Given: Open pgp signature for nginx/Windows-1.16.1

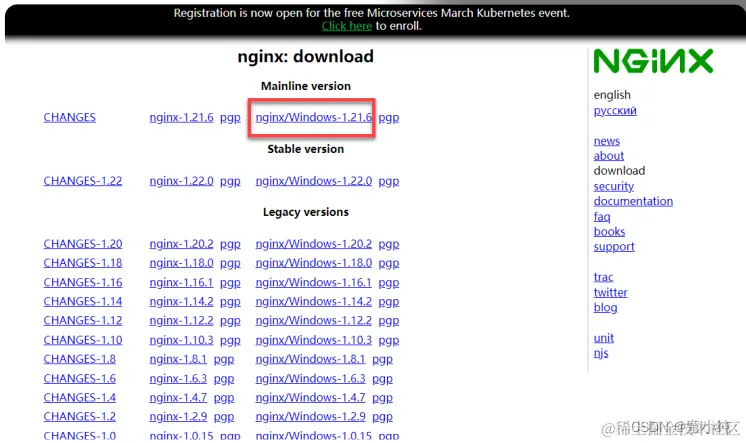Looking at the screenshot, I should pos(389,283).
